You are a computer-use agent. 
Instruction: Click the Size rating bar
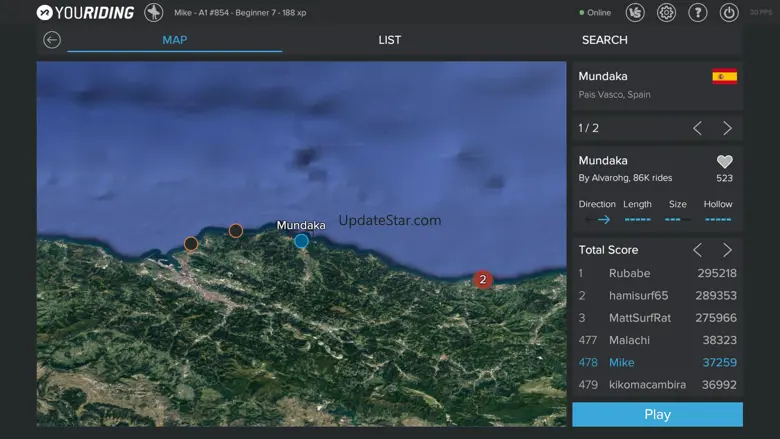click(678, 219)
